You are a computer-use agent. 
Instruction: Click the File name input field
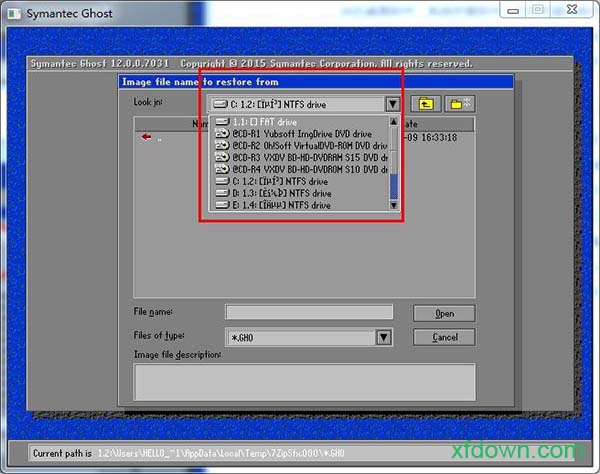click(x=308, y=313)
